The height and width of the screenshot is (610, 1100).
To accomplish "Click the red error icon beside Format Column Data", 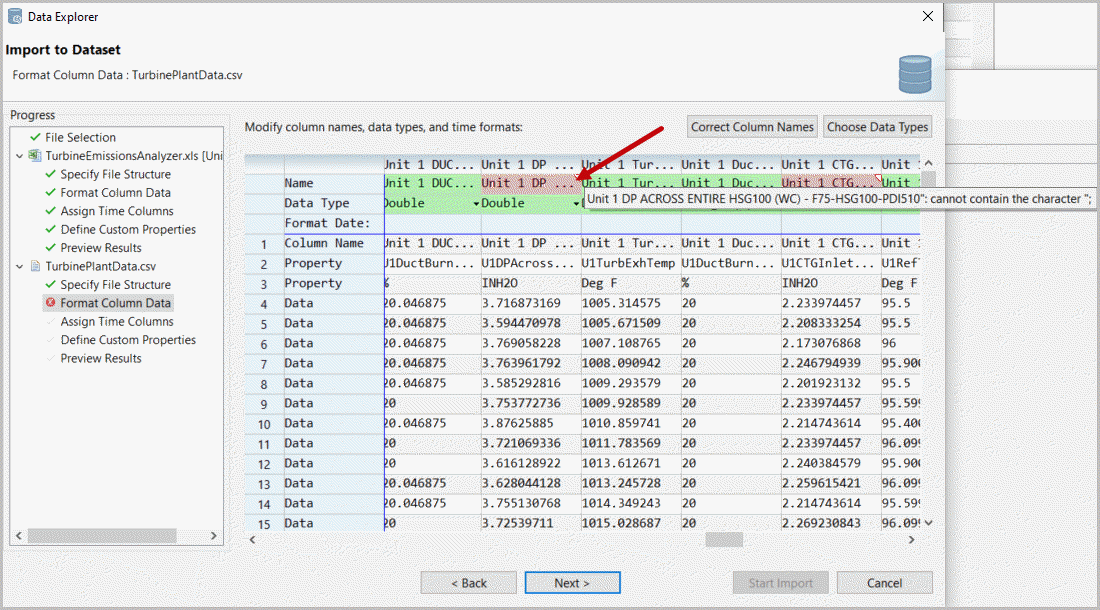I will (49, 303).
